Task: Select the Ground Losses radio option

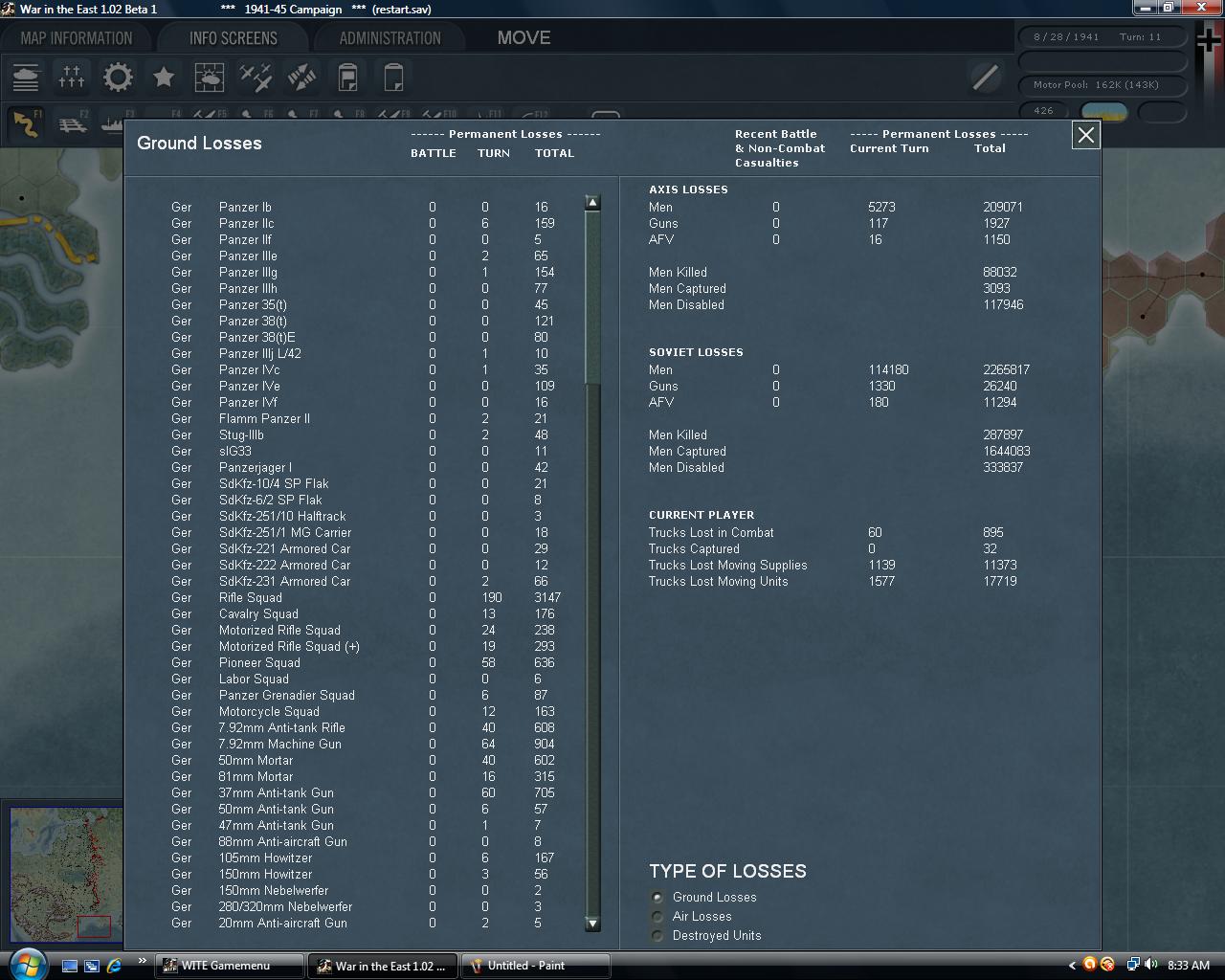Action: coord(657,898)
